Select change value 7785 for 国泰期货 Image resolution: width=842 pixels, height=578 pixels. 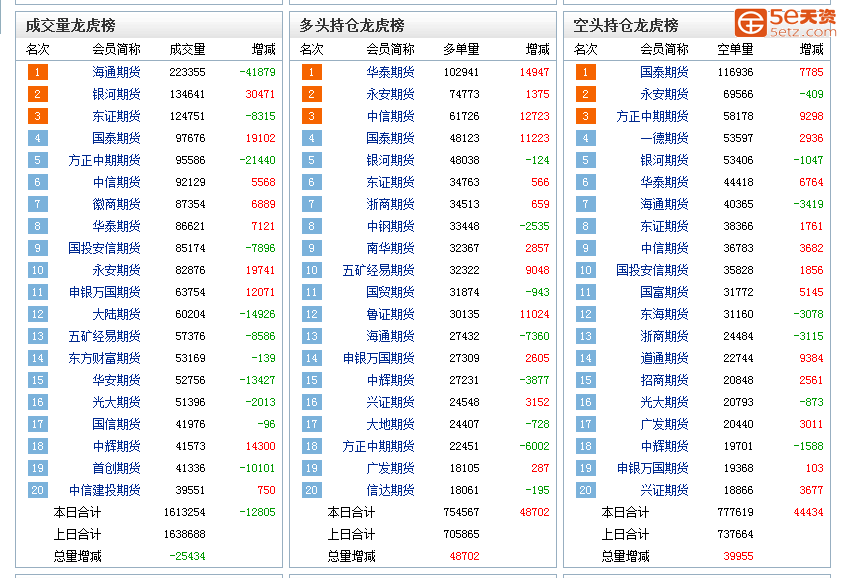pos(811,72)
